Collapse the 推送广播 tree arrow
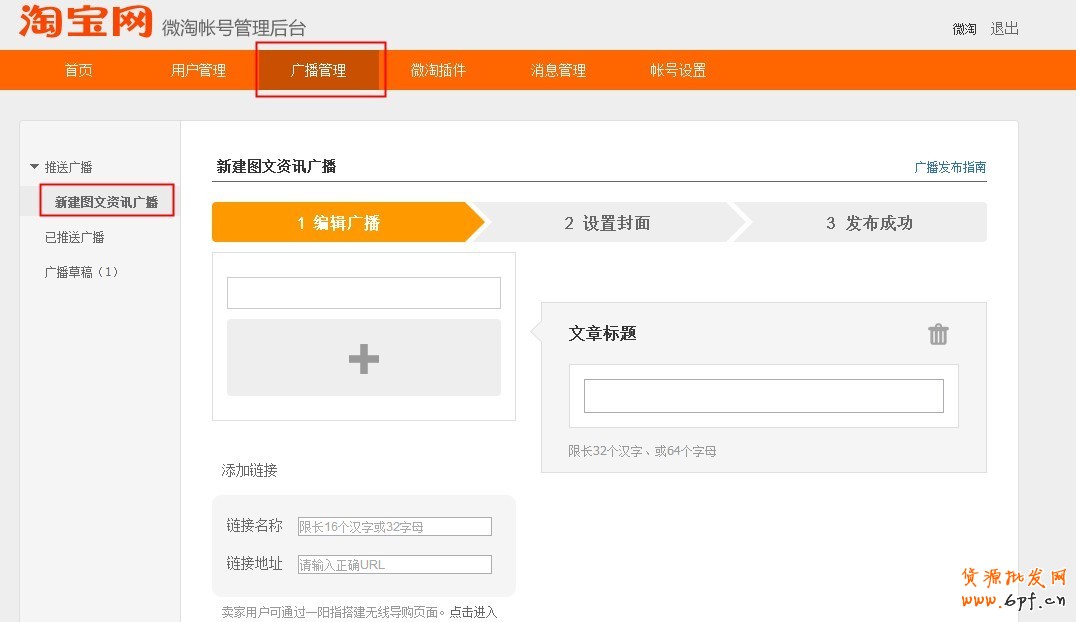This screenshot has height=622, width=1076. (x=35, y=167)
